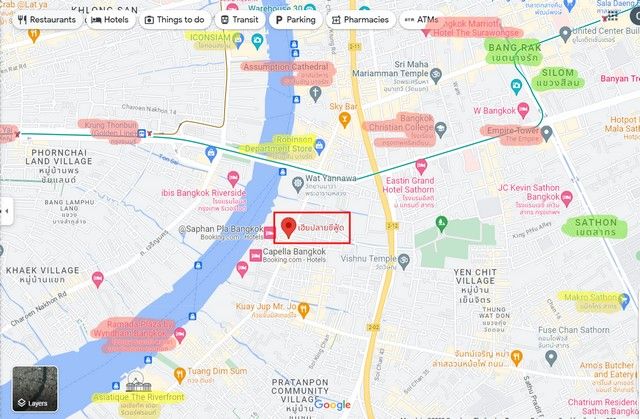Expand the collapsed side panel arrow
The image size is (640, 419).
(6, 211)
